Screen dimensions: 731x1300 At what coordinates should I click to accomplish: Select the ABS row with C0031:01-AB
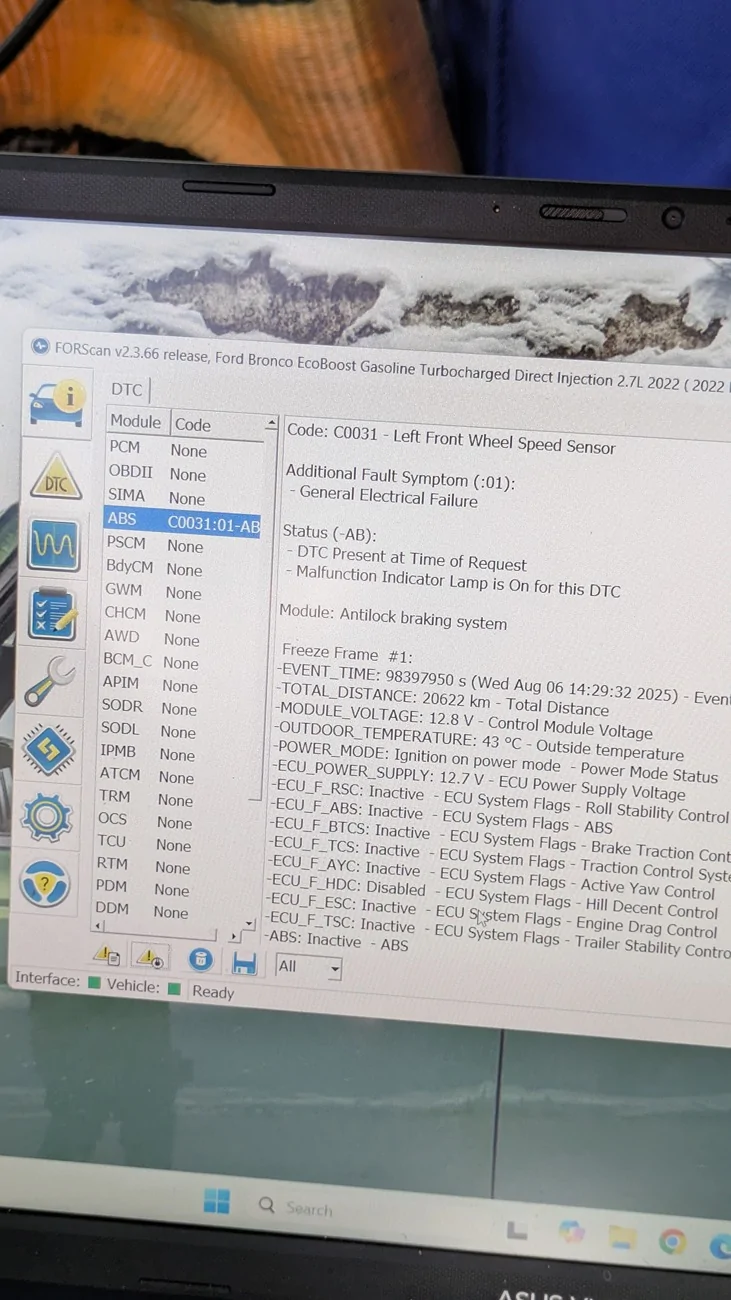coord(183,521)
